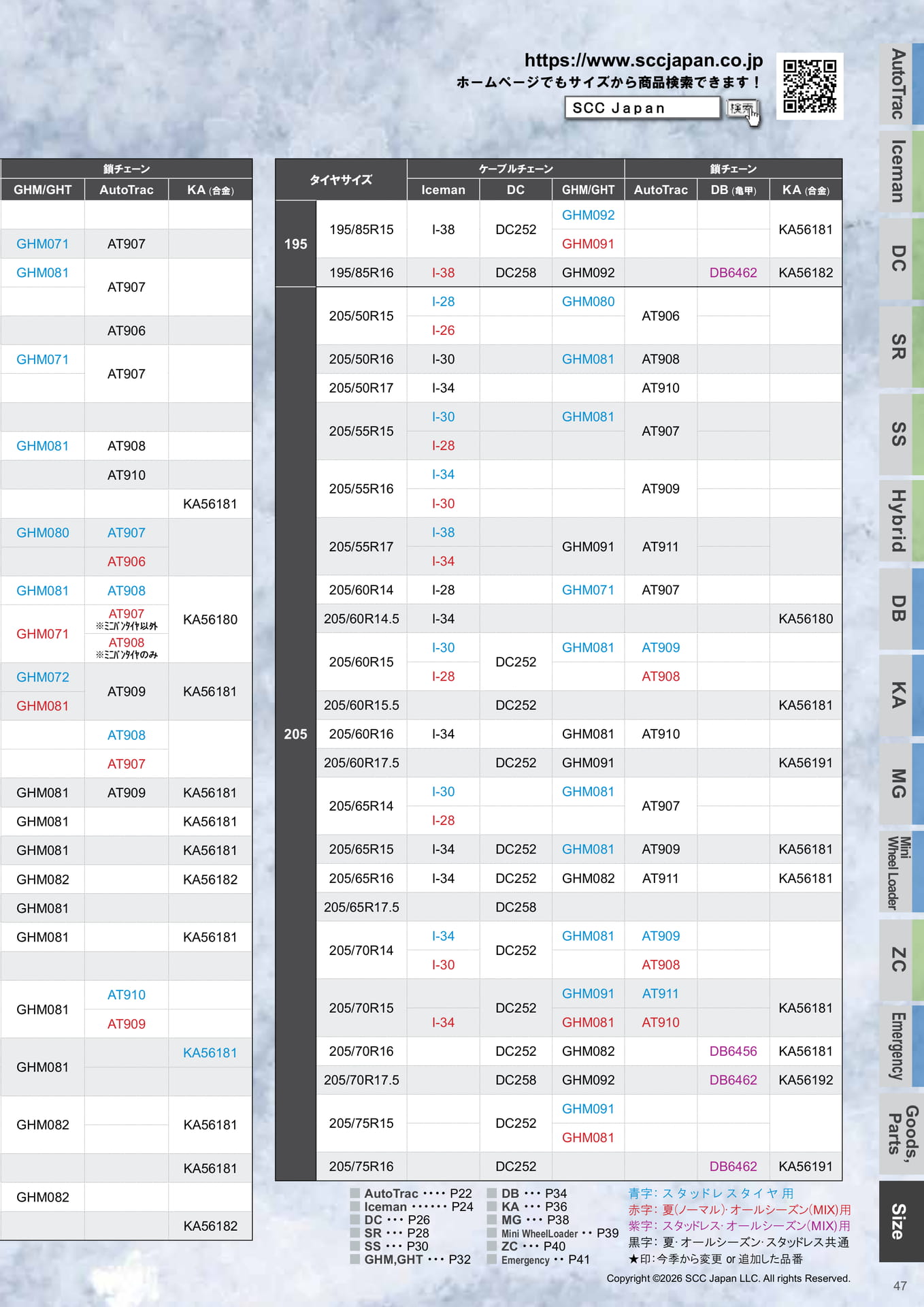924x1307 pixels.
Task: Select the 195/85R15 tire size cell
Action: [361, 229]
